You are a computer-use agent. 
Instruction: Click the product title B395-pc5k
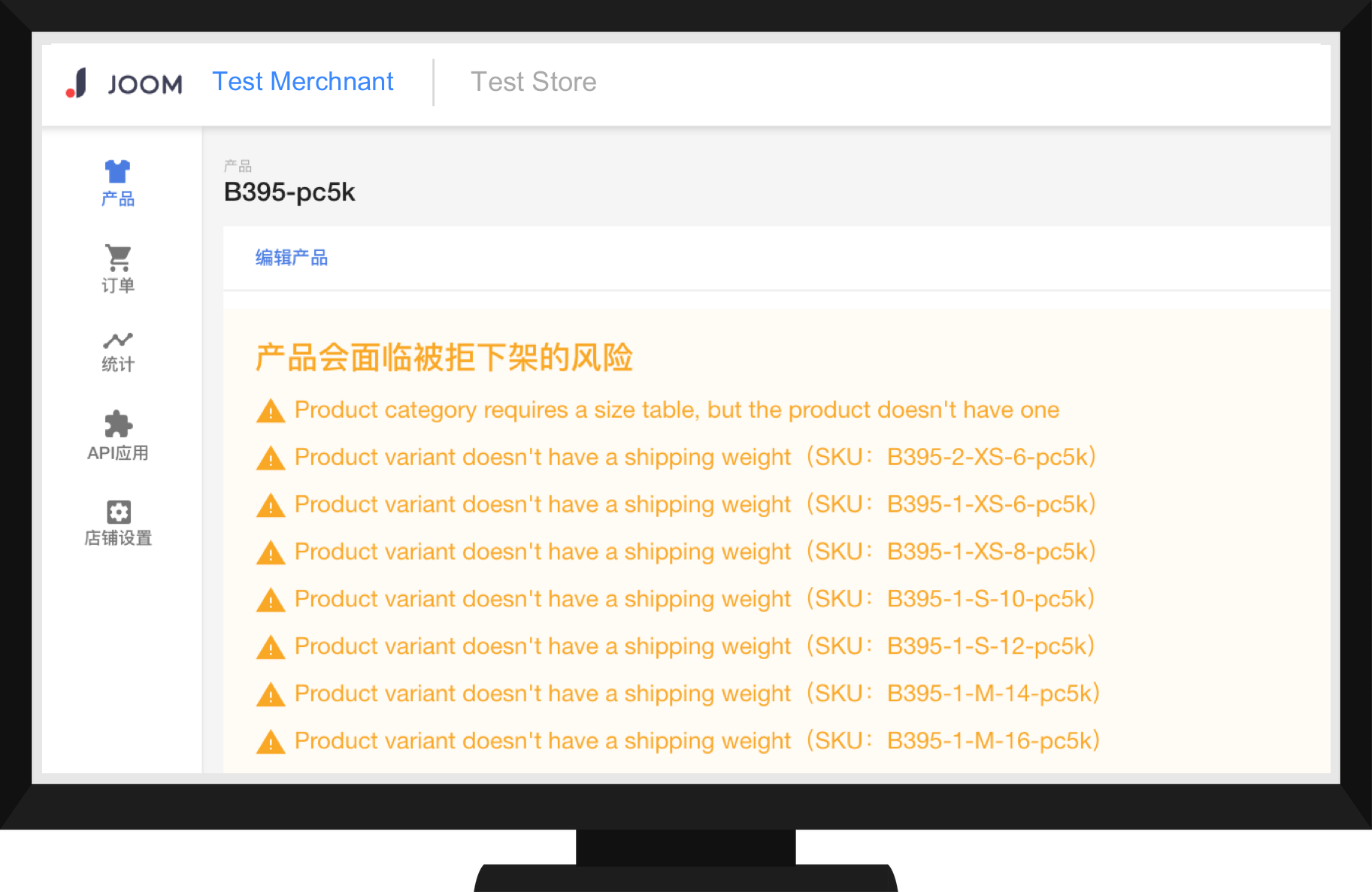click(289, 192)
